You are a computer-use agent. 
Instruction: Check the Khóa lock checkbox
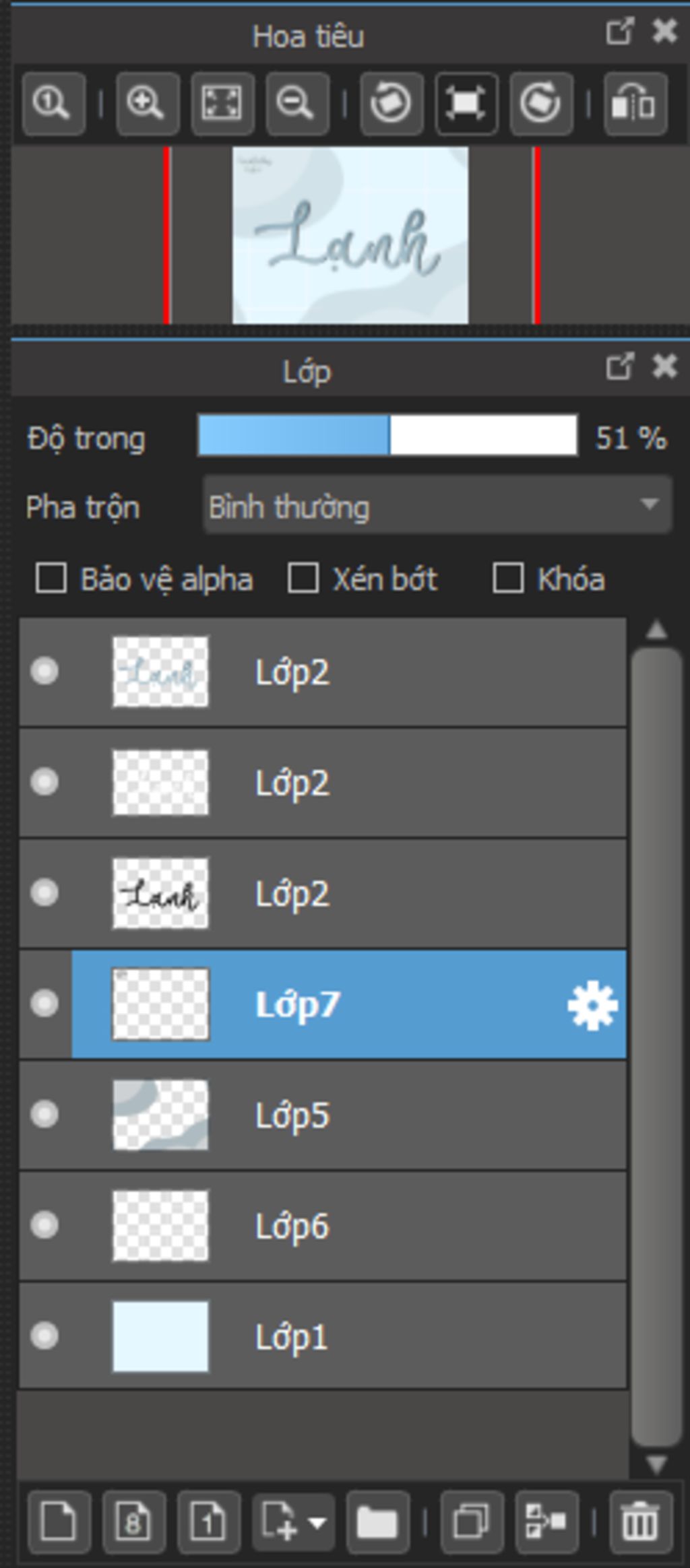click(508, 579)
